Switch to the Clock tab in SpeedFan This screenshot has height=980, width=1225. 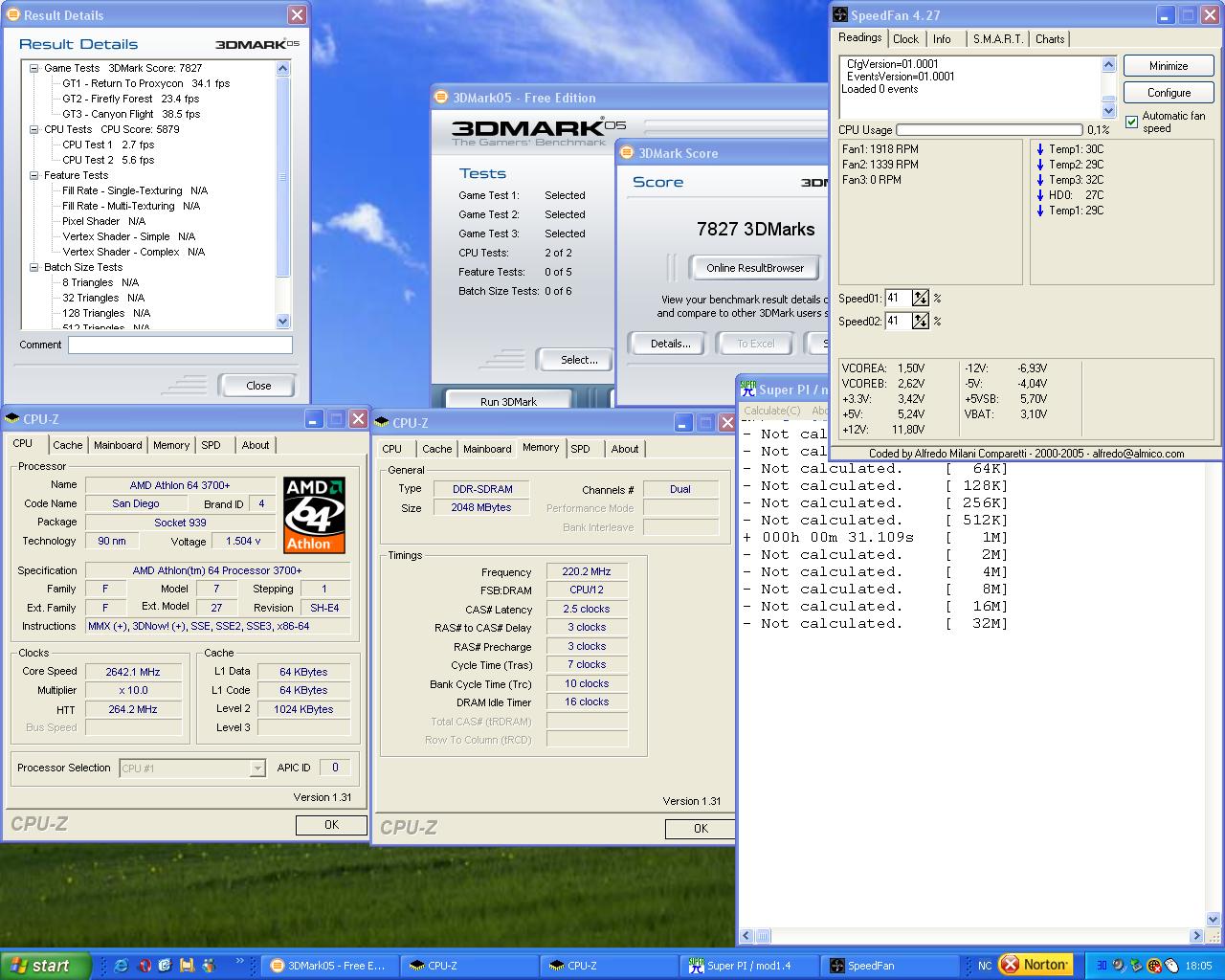(905, 39)
